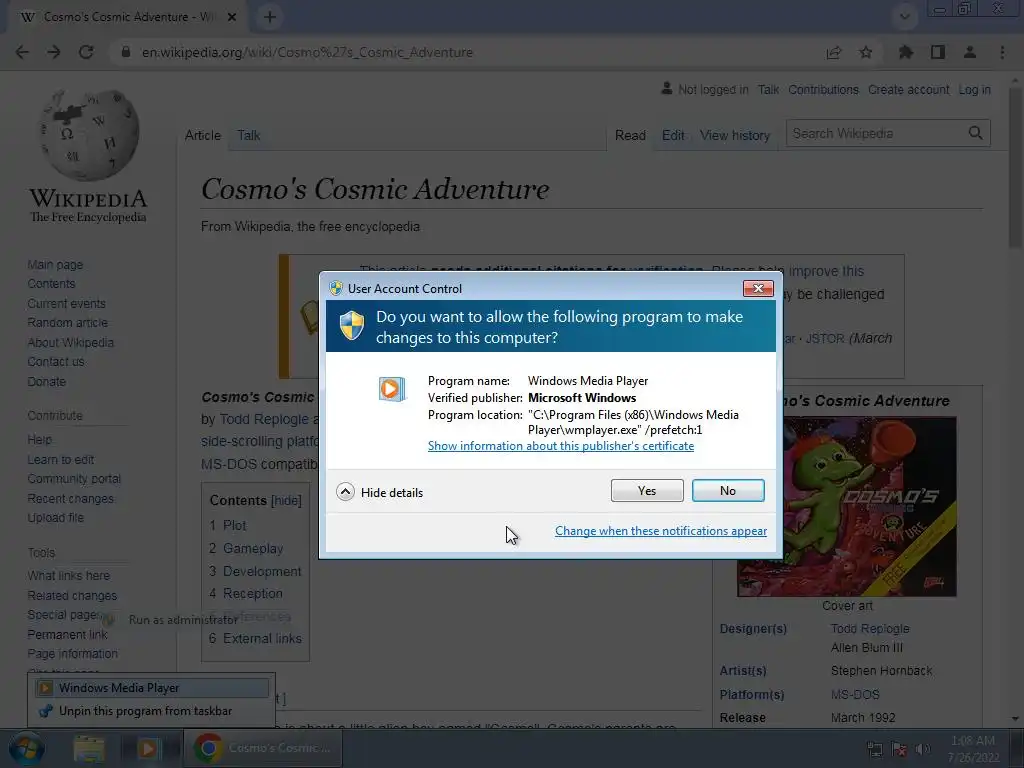The height and width of the screenshot is (768, 1024).
Task: Open Todd Replogle link in infobox
Action: click(870, 628)
